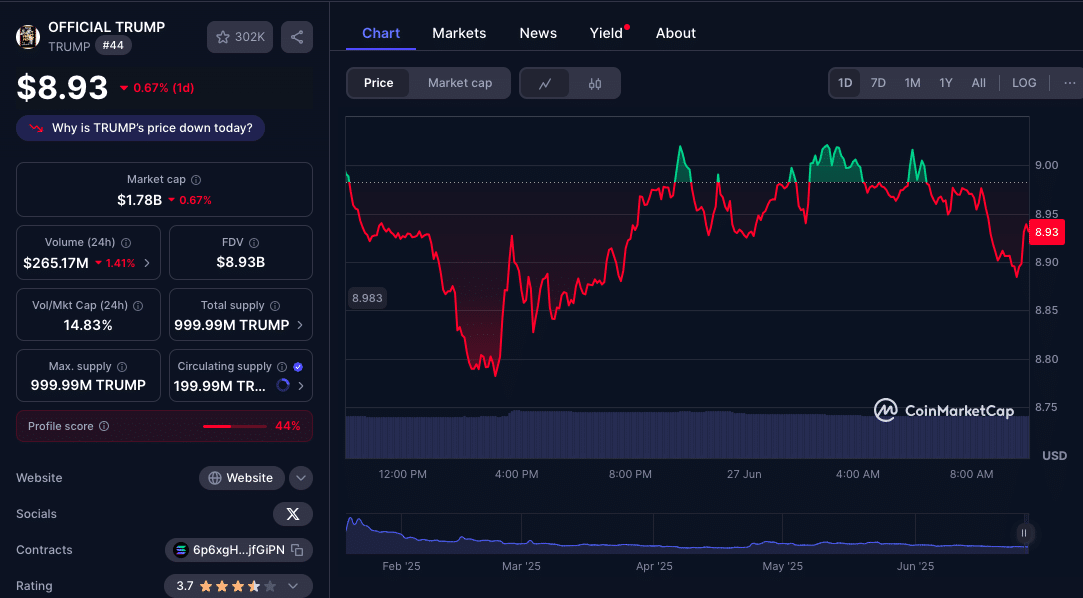Select Market cap chart mode
This screenshot has width=1083, height=598.
coord(460,83)
